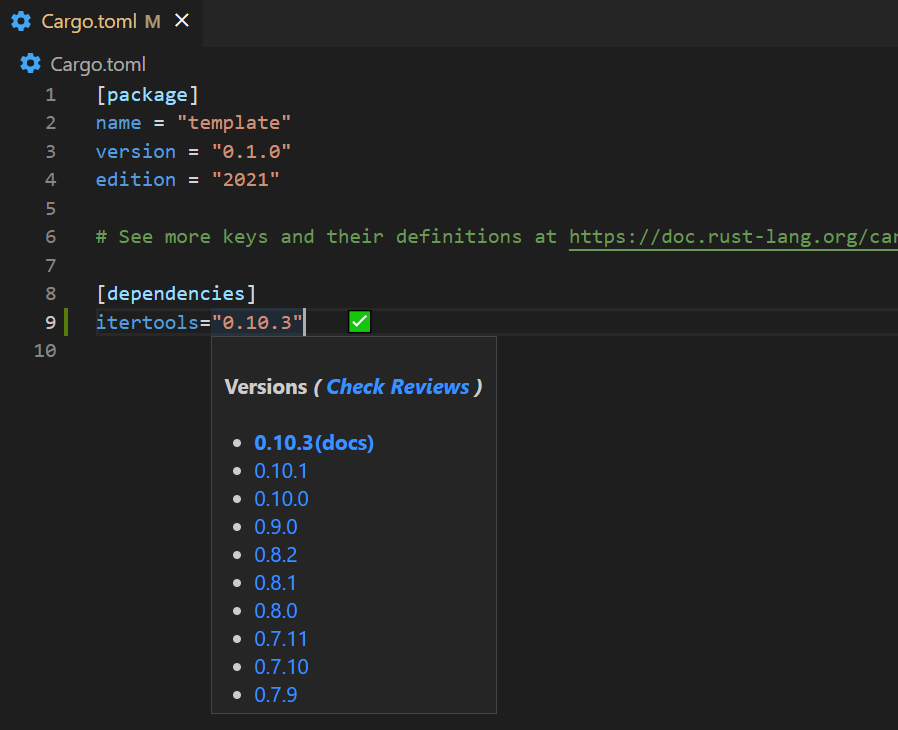Click the name key on line 2
This screenshot has height=730, width=898.
tap(119, 123)
